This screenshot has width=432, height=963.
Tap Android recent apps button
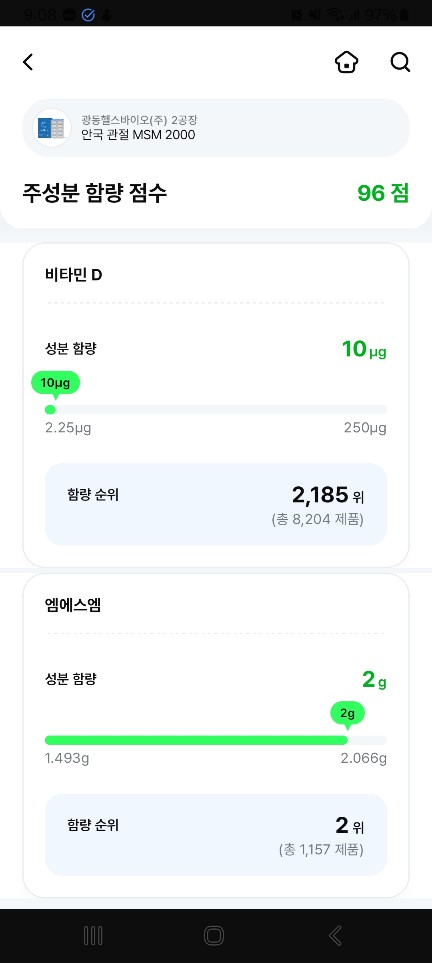click(x=93, y=935)
